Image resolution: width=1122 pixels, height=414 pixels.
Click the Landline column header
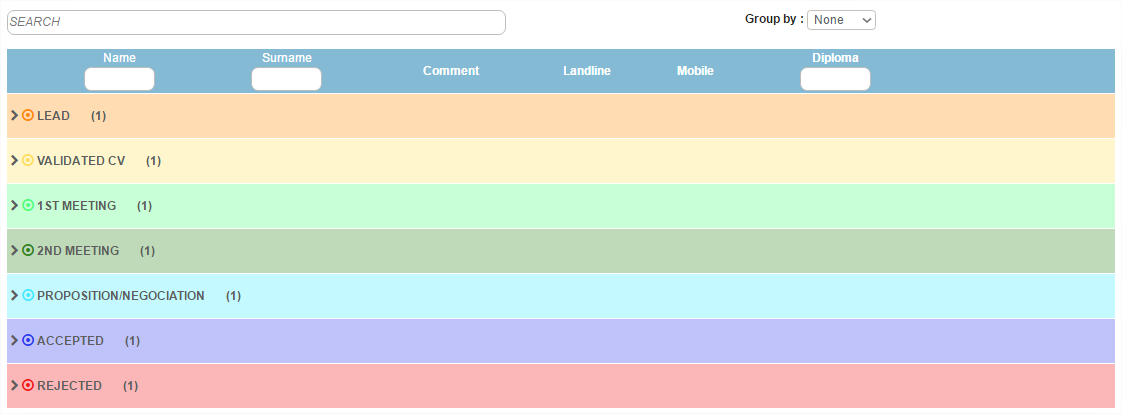587,71
